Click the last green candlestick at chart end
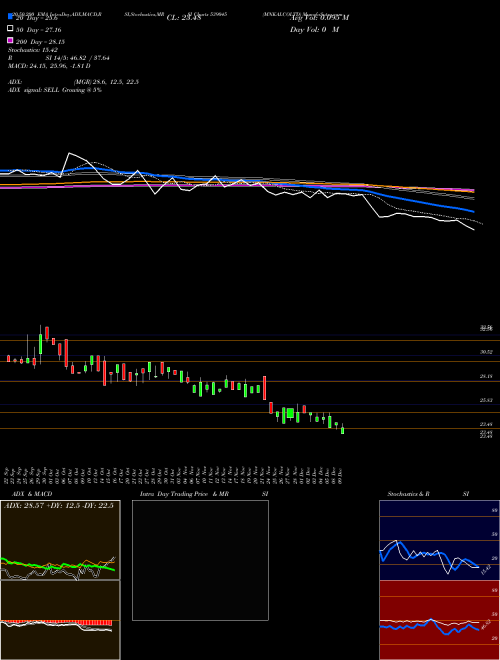500x660 pixels. (x=343, y=430)
